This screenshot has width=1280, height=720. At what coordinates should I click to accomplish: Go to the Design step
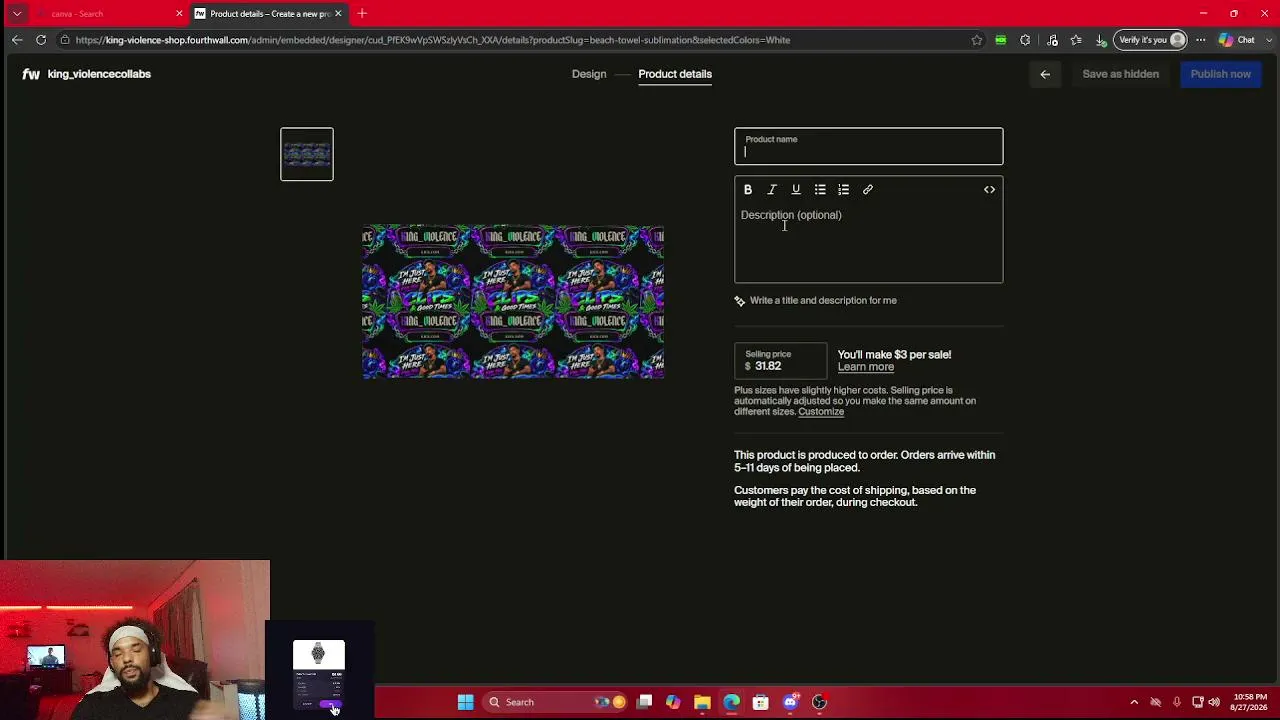point(589,74)
